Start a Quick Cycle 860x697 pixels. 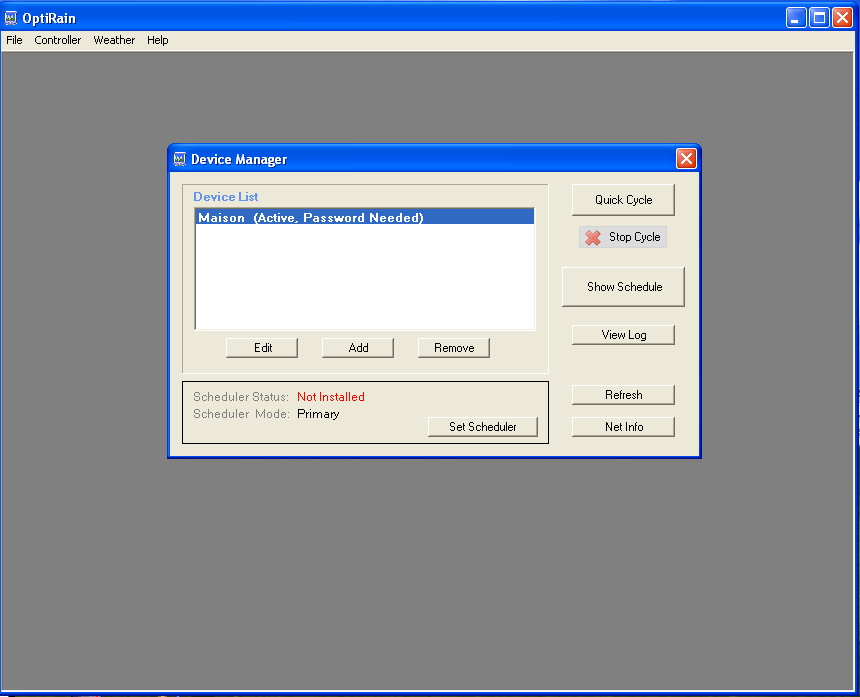[x=624, y=200]
